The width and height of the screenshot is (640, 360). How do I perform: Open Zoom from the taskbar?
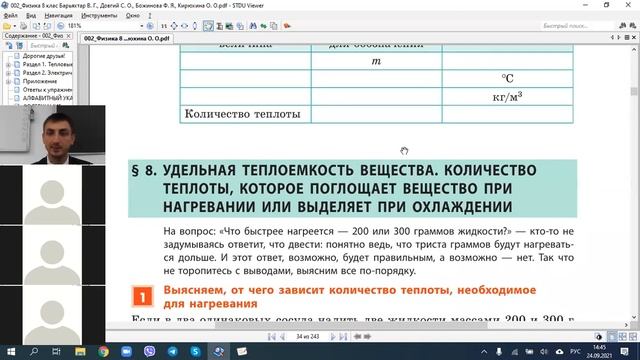coord(127,351)
